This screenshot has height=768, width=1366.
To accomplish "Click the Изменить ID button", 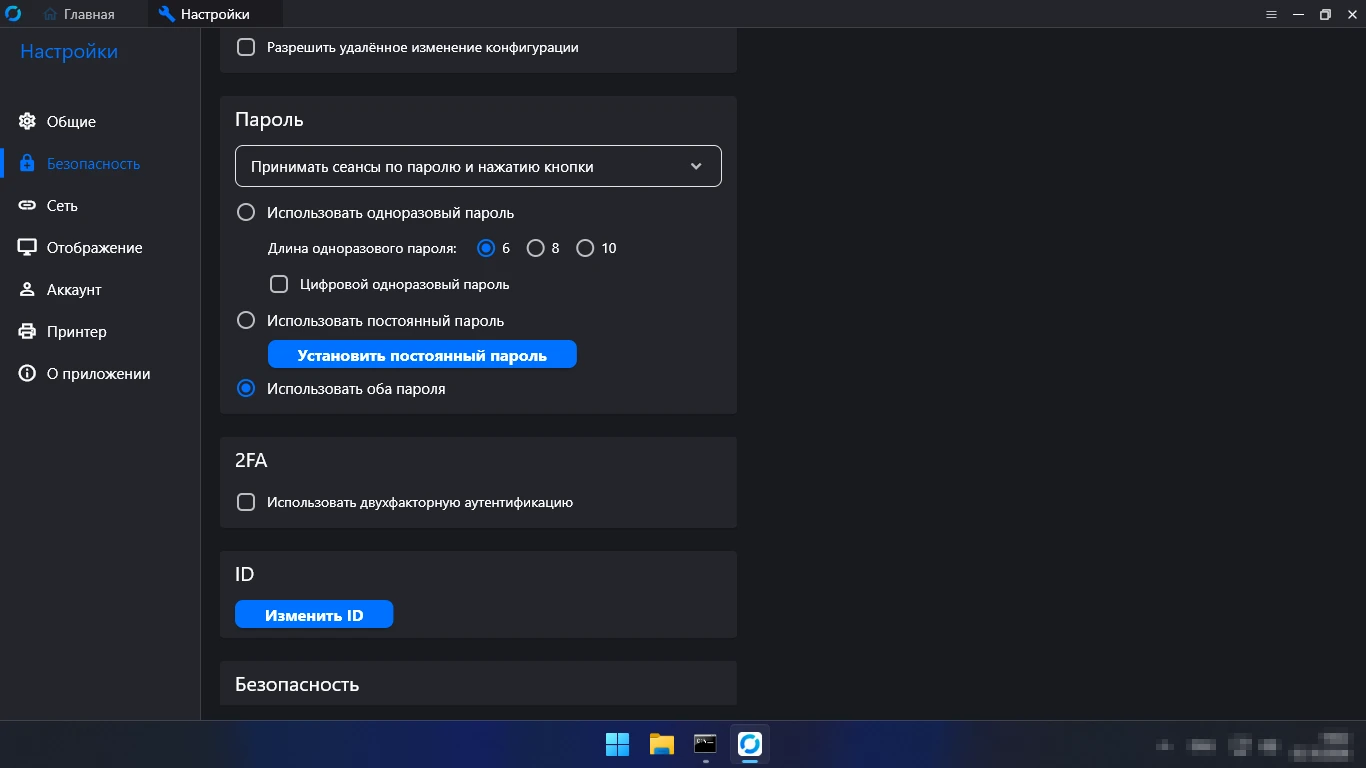I will tap(314, 615).
